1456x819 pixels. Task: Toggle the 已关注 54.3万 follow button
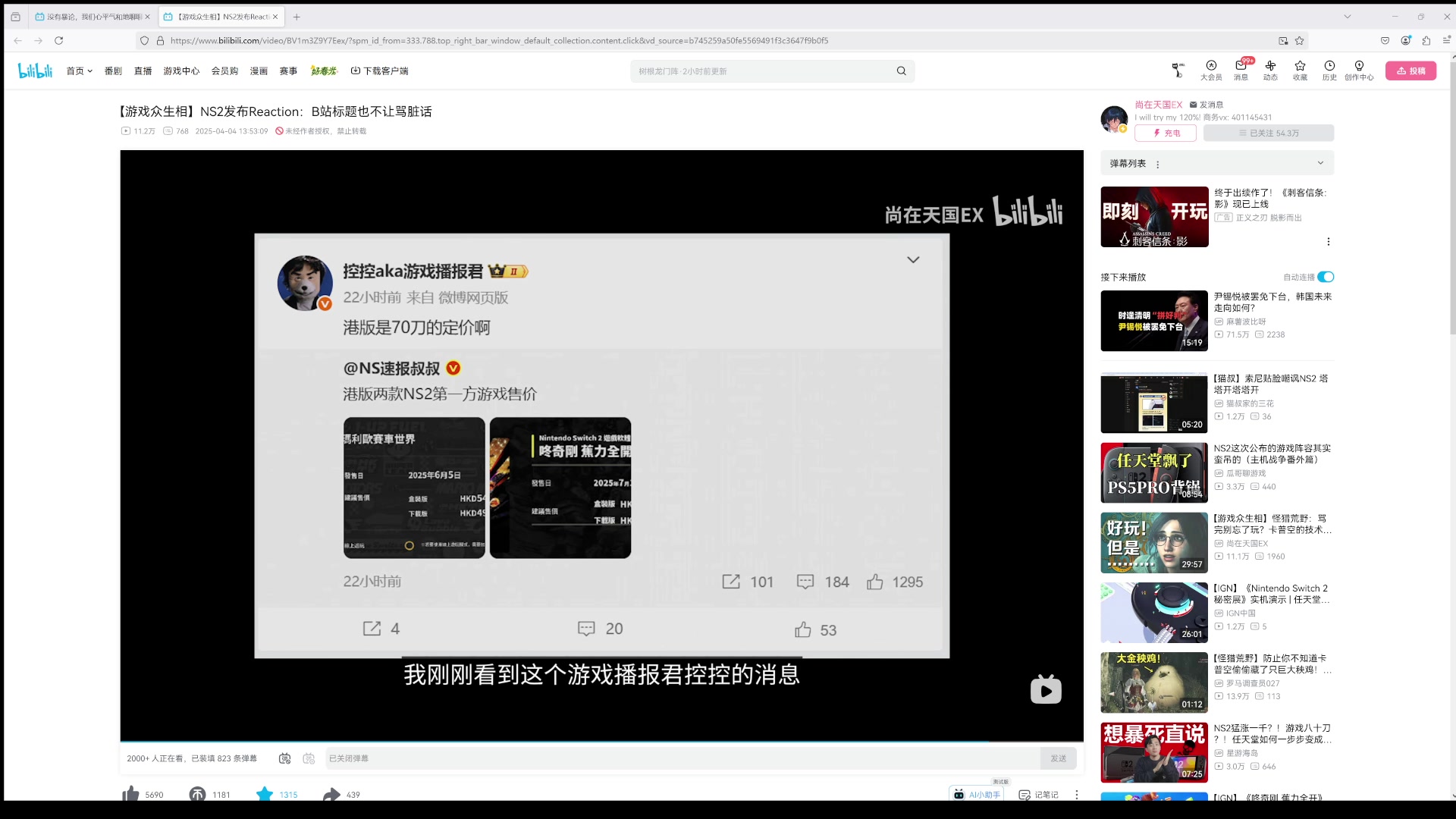(x=1269, y=133)
